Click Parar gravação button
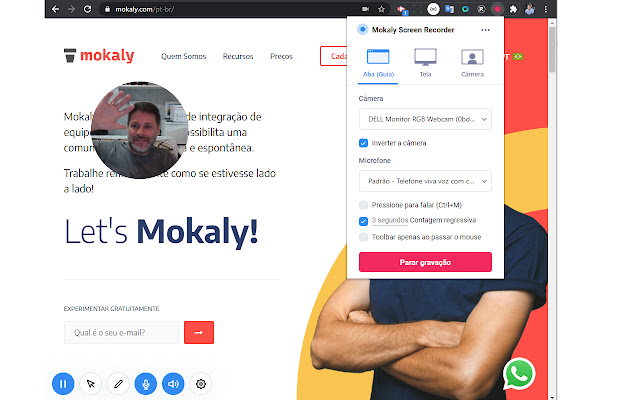The width and height of the screenshot is (640, 400). coord(425,262)
